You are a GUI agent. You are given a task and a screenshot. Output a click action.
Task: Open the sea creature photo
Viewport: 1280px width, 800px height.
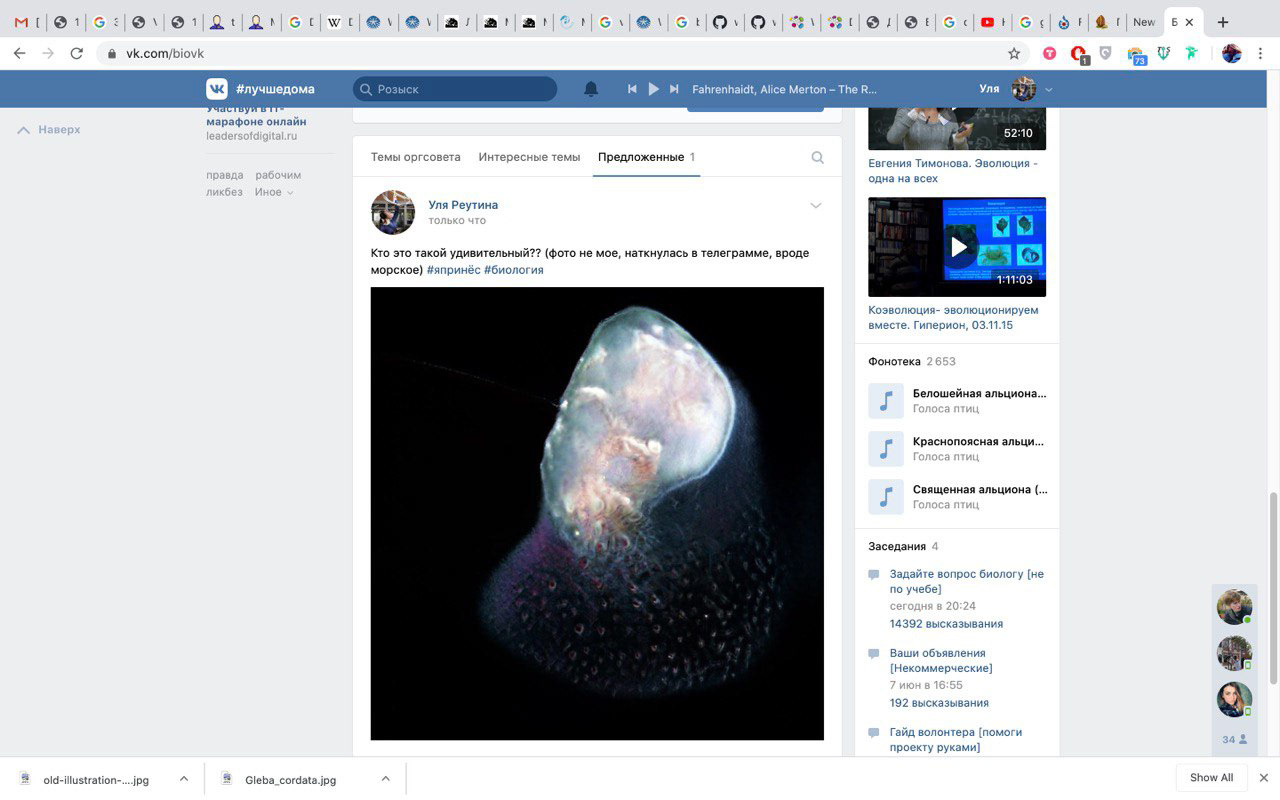click(597, 513)
